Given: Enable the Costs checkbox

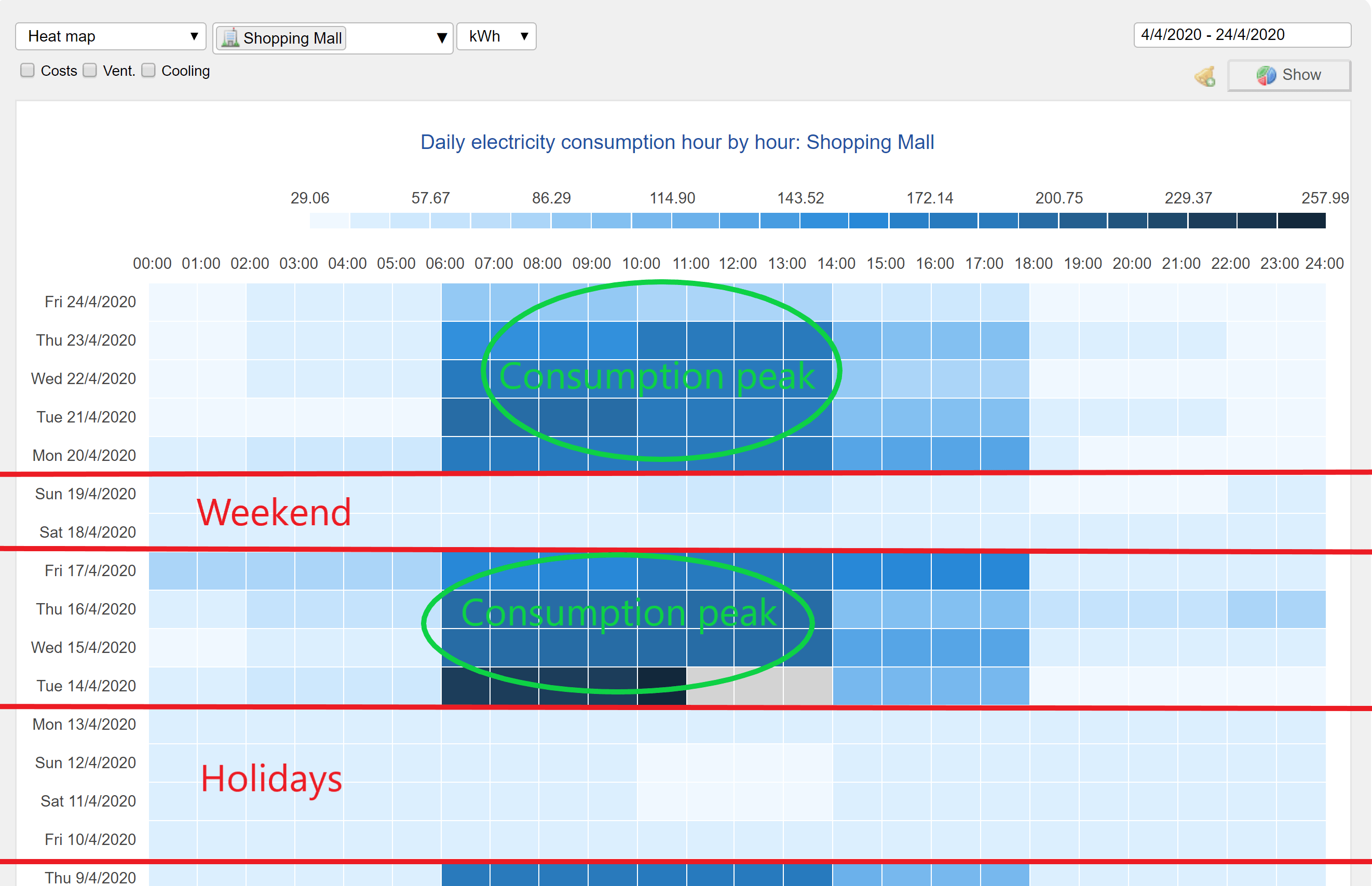Looking at the screenshot, I should point(27,70).
